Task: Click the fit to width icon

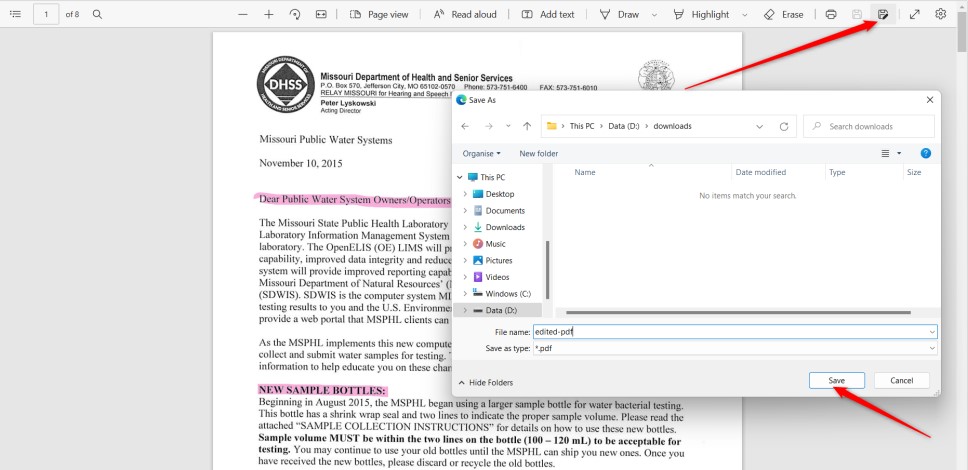Action: pos(321,14)
